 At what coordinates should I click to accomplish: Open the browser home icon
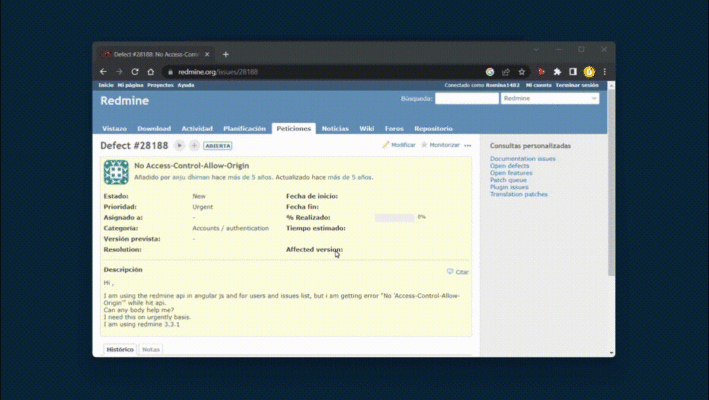(151, 72)
